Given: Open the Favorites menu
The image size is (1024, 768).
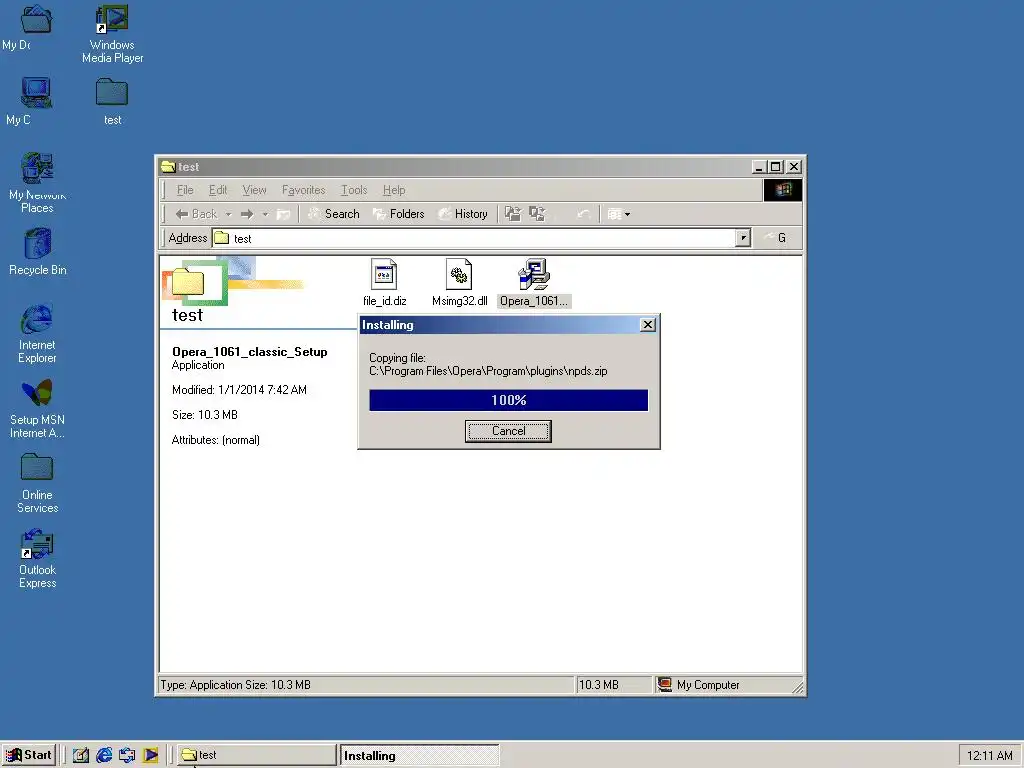Looking at the screenshot, I should 303,190.
